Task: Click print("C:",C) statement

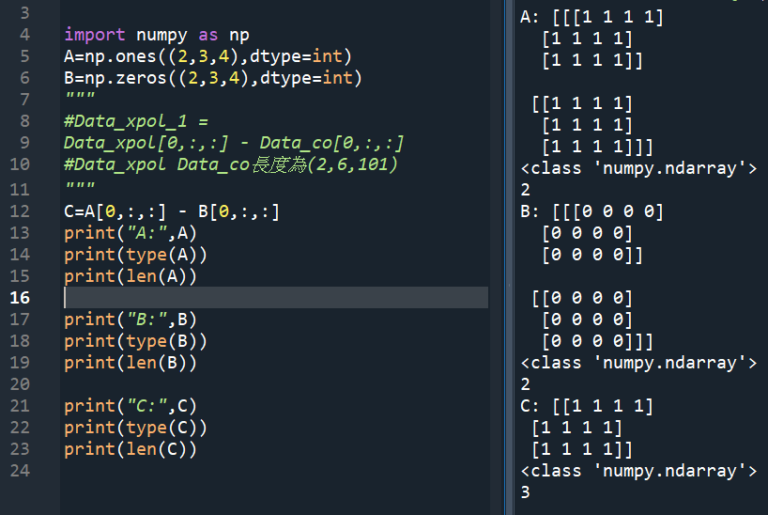Action: coord(130,406)
